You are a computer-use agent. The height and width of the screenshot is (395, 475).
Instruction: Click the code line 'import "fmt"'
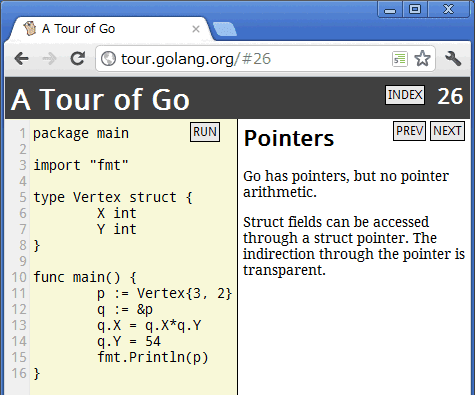click(x=81, y=165)
